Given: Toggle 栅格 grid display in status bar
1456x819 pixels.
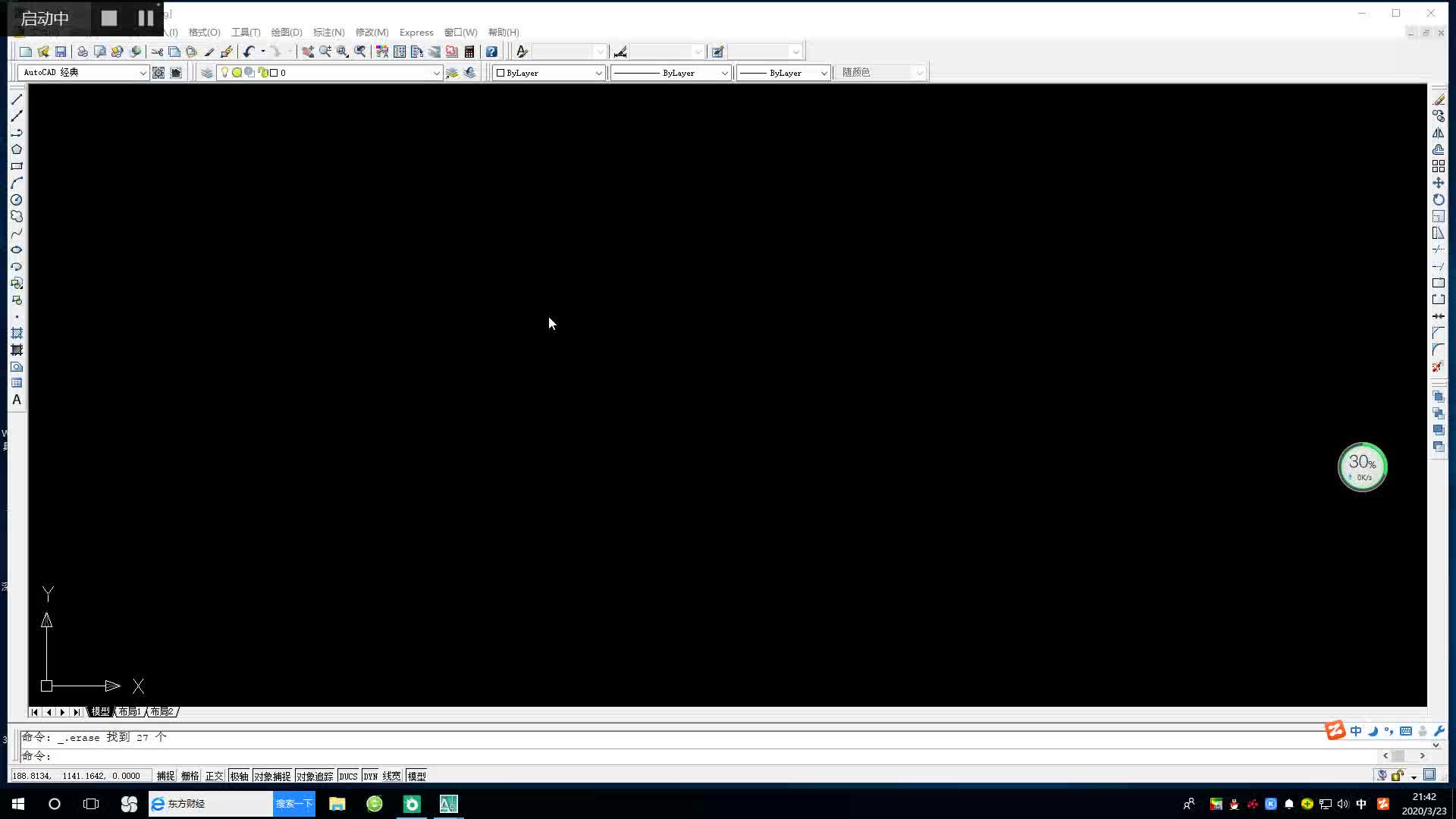Looking at the screenshot, I should 190,776.
